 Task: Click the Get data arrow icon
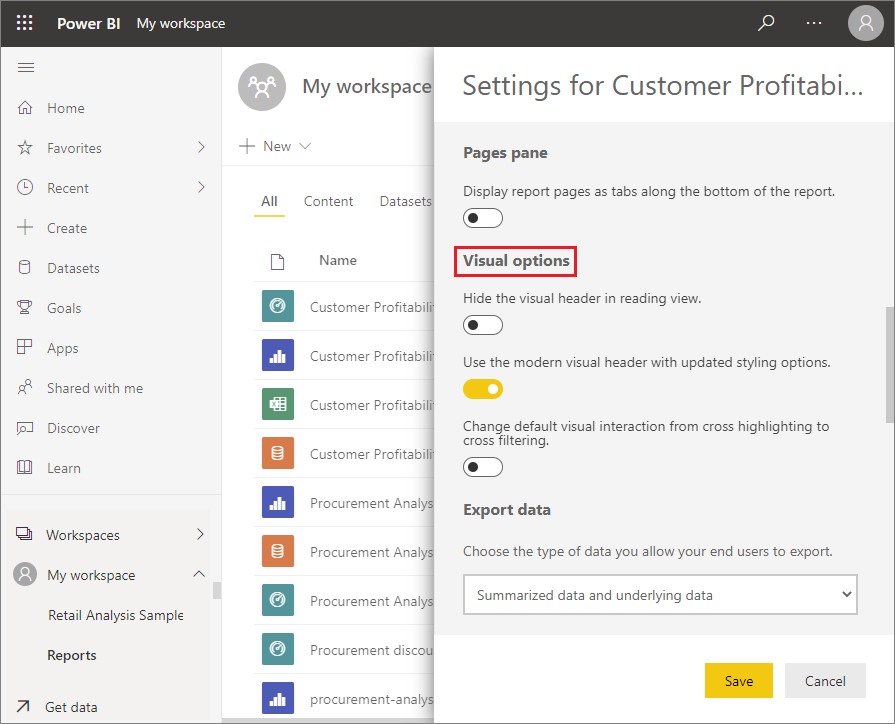coord(23,706)
